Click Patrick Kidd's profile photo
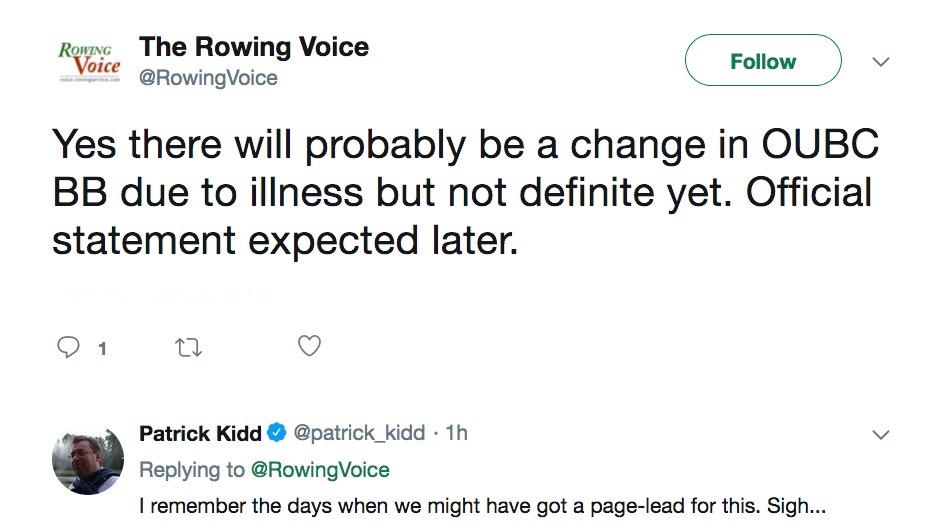The image size is (932, 528). click(x=88, y=459)
